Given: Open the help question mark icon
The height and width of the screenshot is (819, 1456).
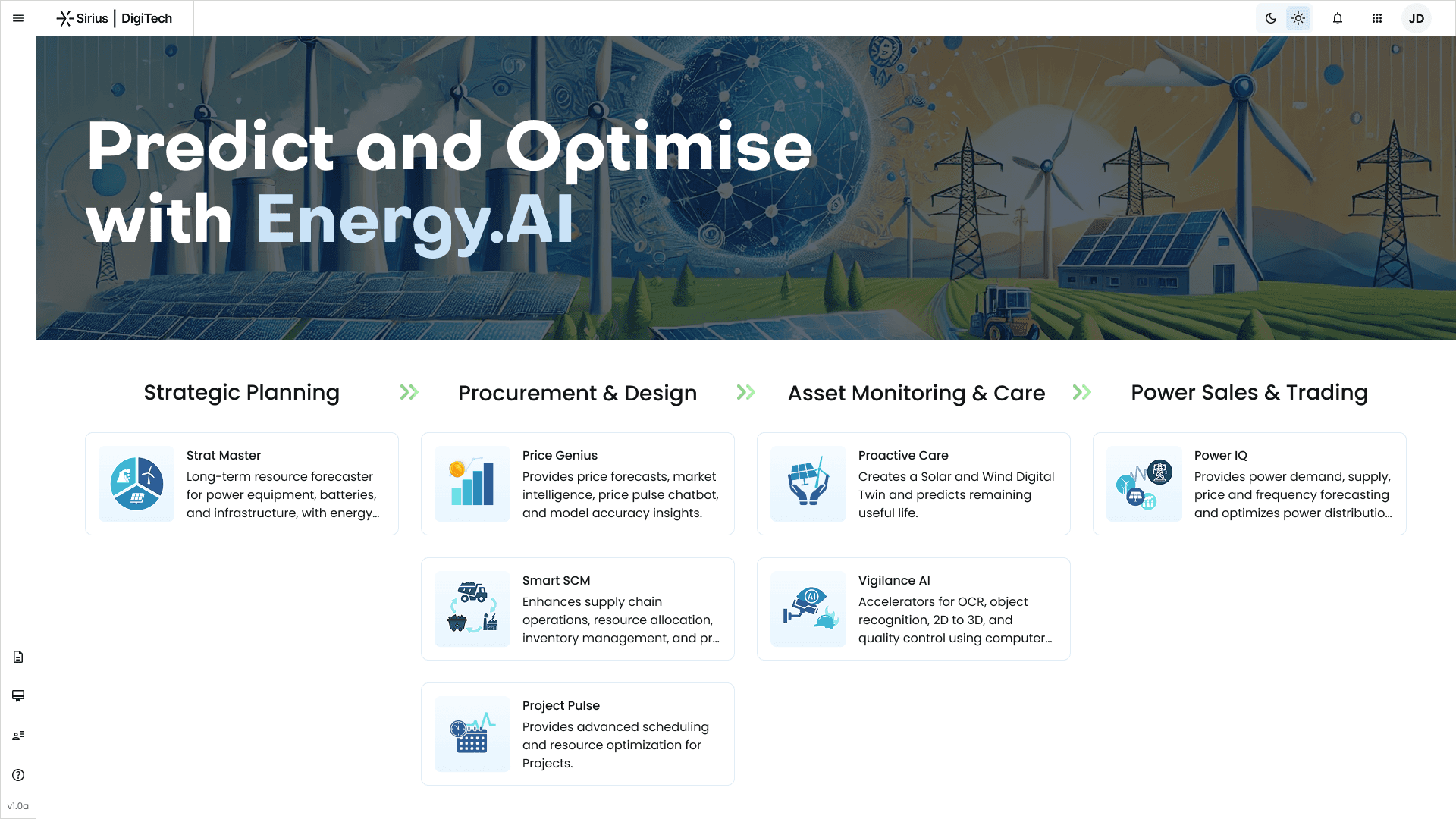Looking at the screenshot, I should coord(18,775).
